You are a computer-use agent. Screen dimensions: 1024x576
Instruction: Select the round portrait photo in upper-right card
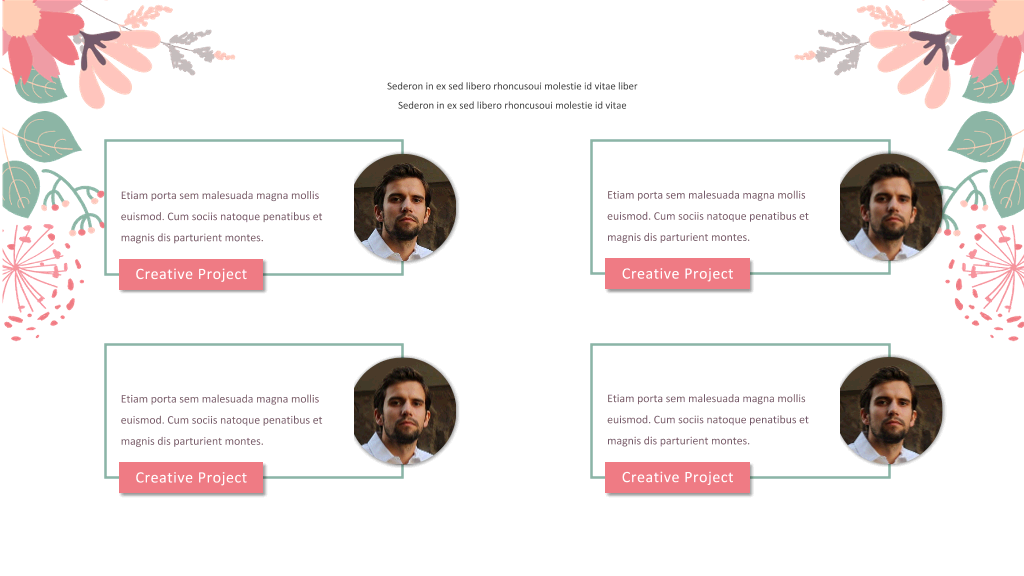pos(891,207)
